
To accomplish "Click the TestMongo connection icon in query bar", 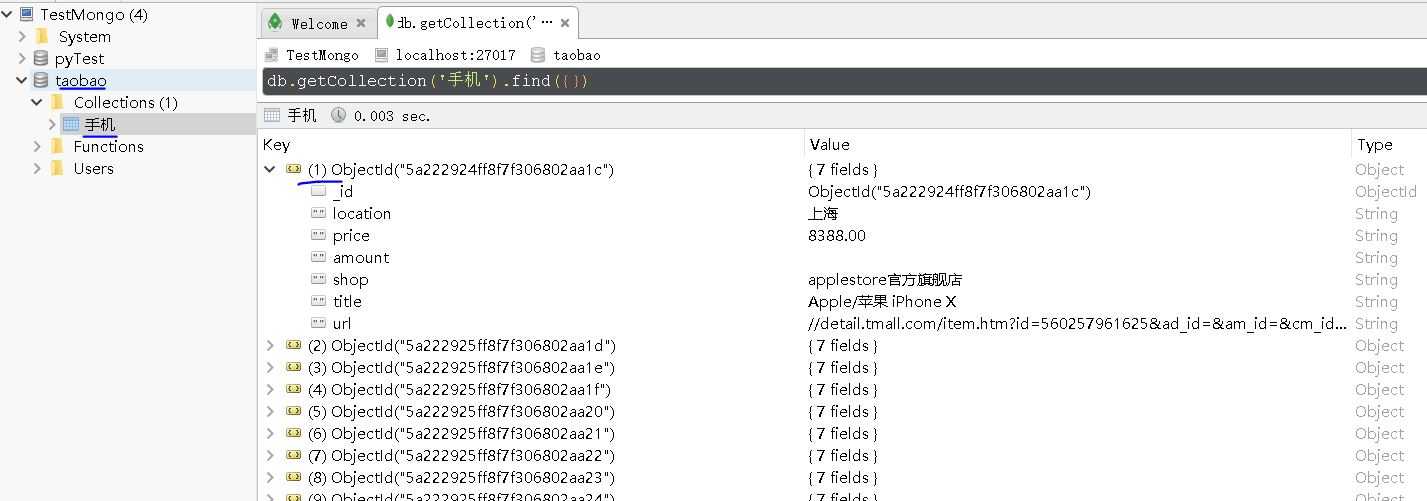I will point(272,55).
